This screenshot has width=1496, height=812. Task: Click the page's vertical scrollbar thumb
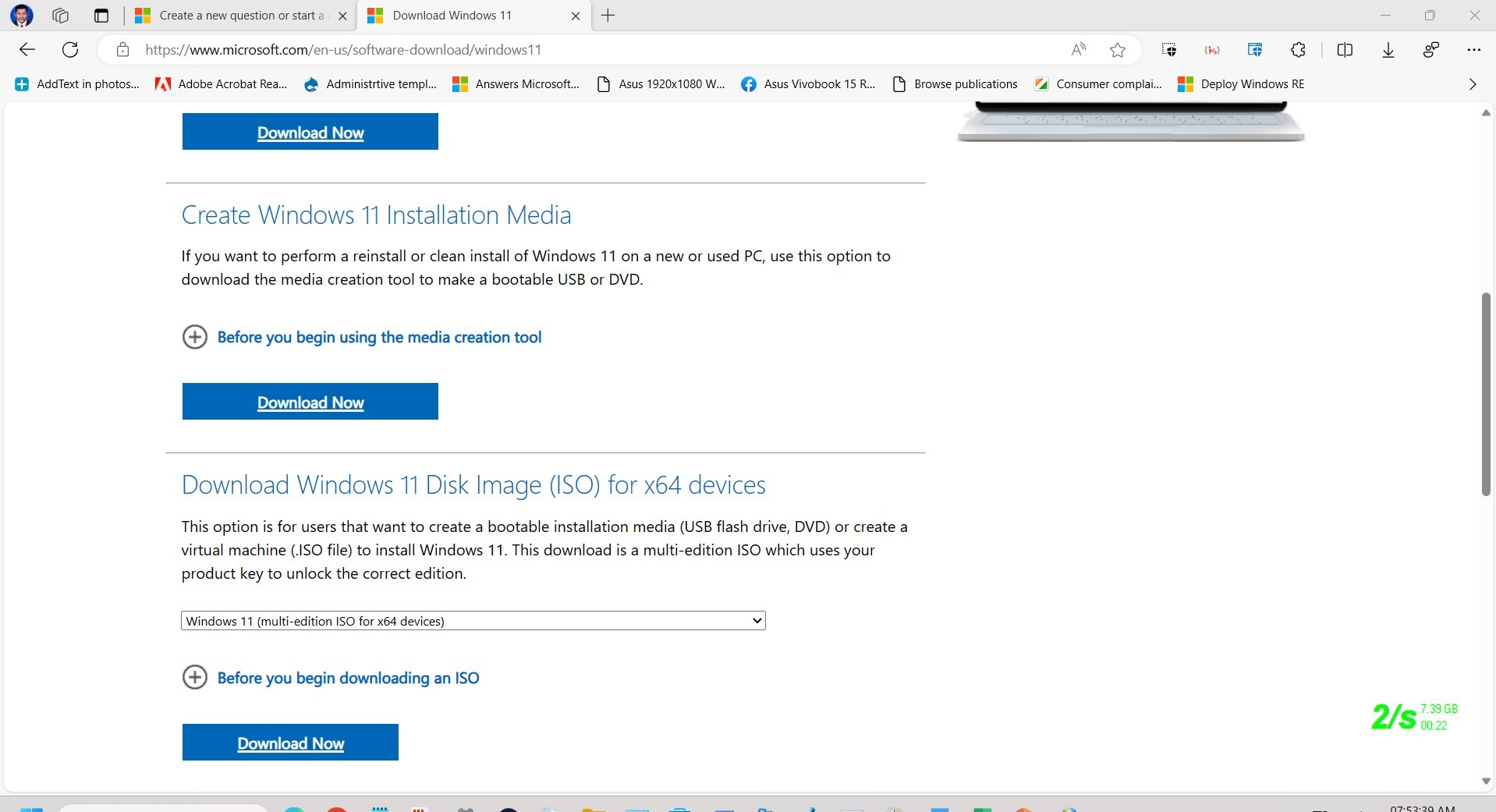[x=1486, y=394]
